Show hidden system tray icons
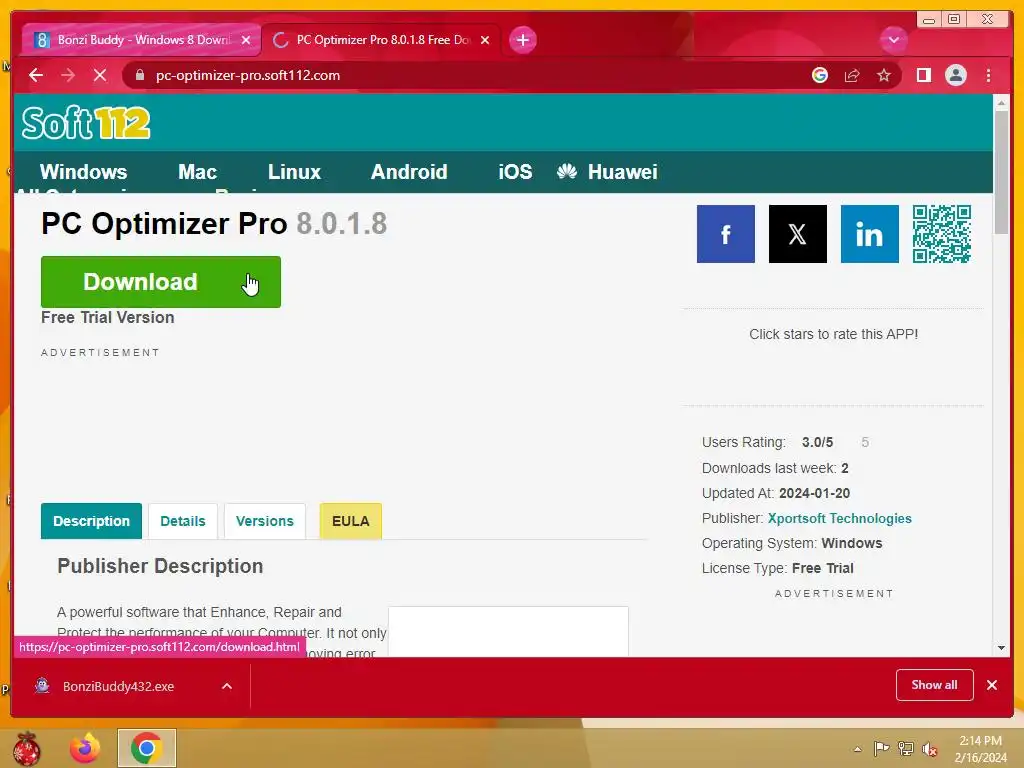This screenshot has width=1024, height=768. coord(857,749)
